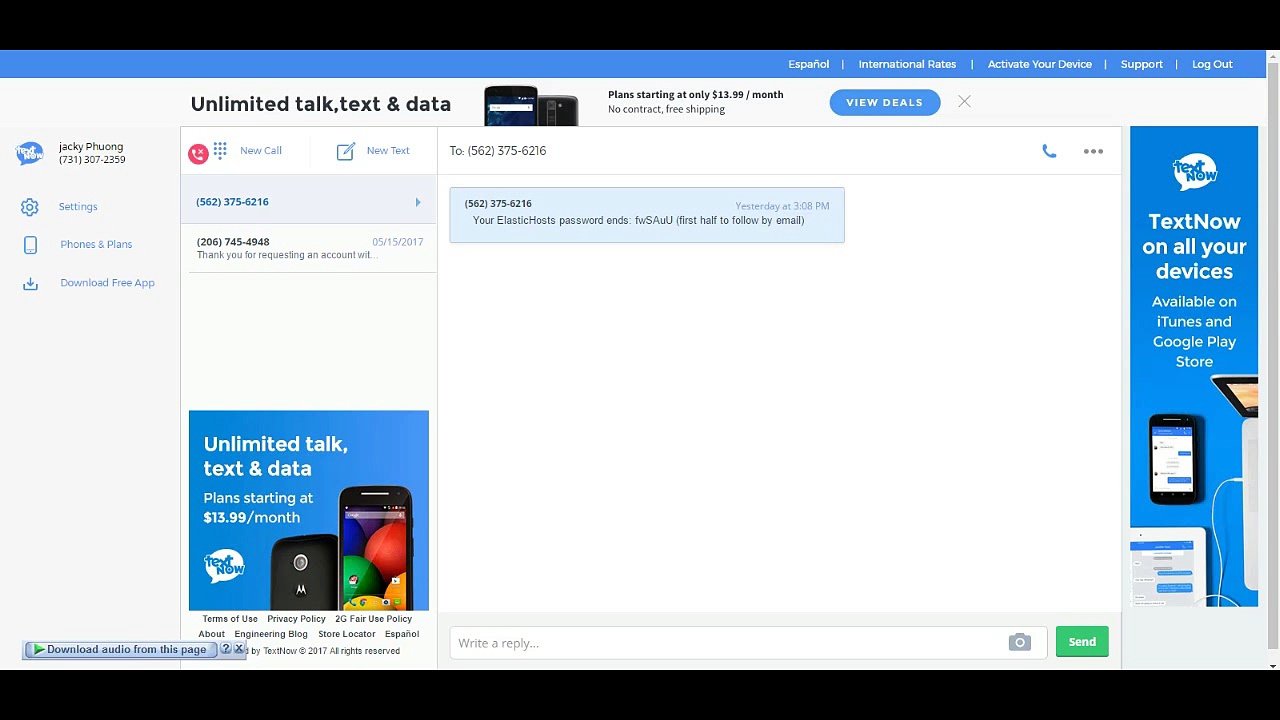The image size is (1280, 720).
Task: Click the page's vertical scrollbar
Action: (1272, 350)
